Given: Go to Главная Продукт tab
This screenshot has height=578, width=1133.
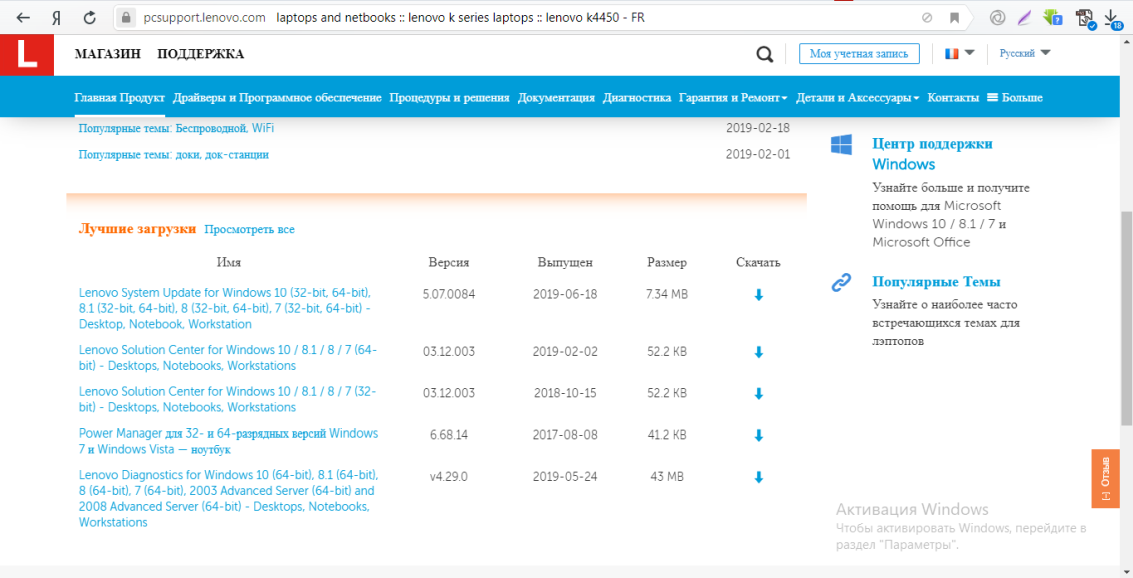Looking at the screenshot, I should [x=120, y=98].
